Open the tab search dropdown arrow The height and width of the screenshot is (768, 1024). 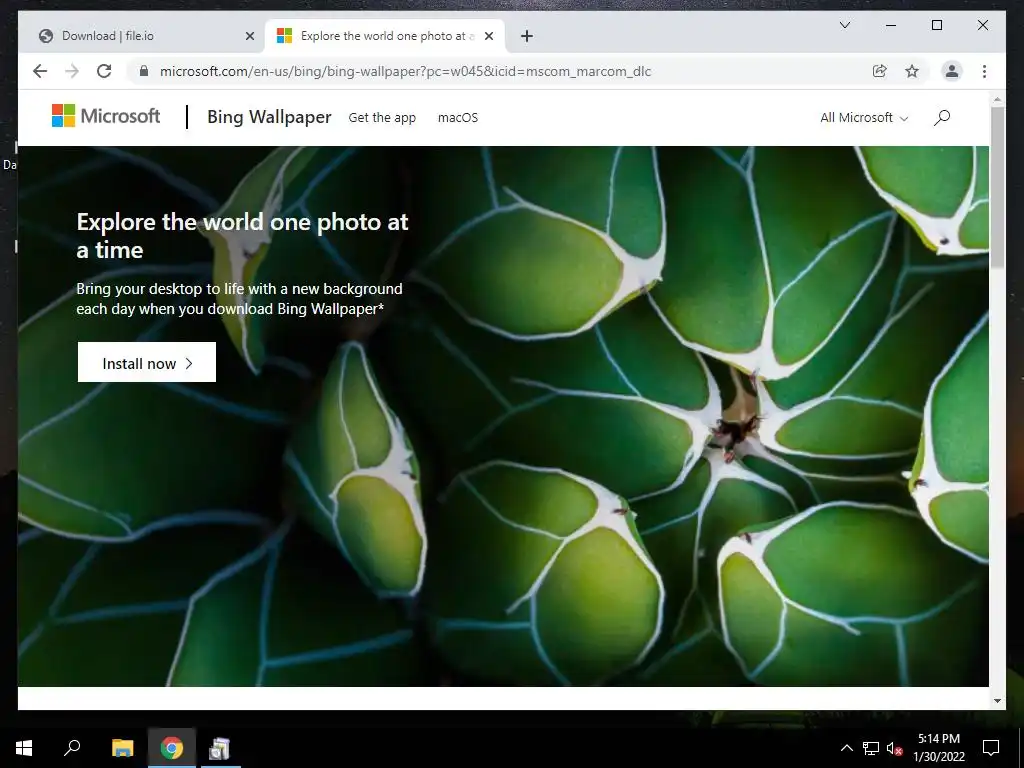pos(844,25)
